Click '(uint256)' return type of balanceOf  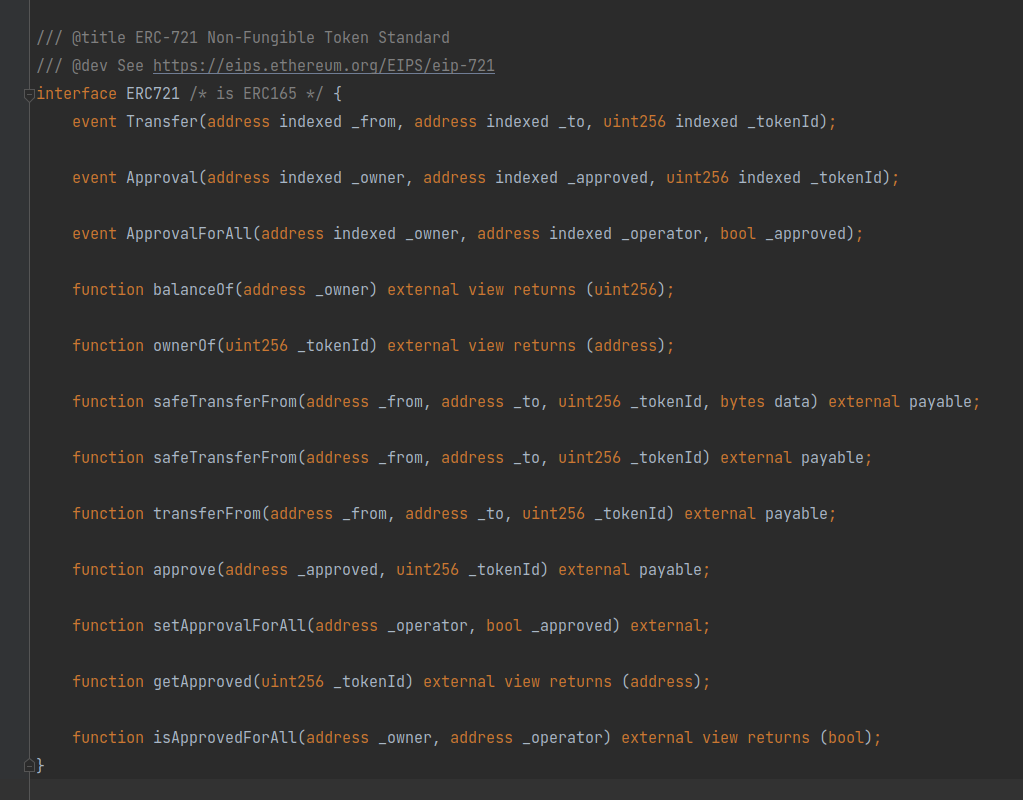pos(625,290)
